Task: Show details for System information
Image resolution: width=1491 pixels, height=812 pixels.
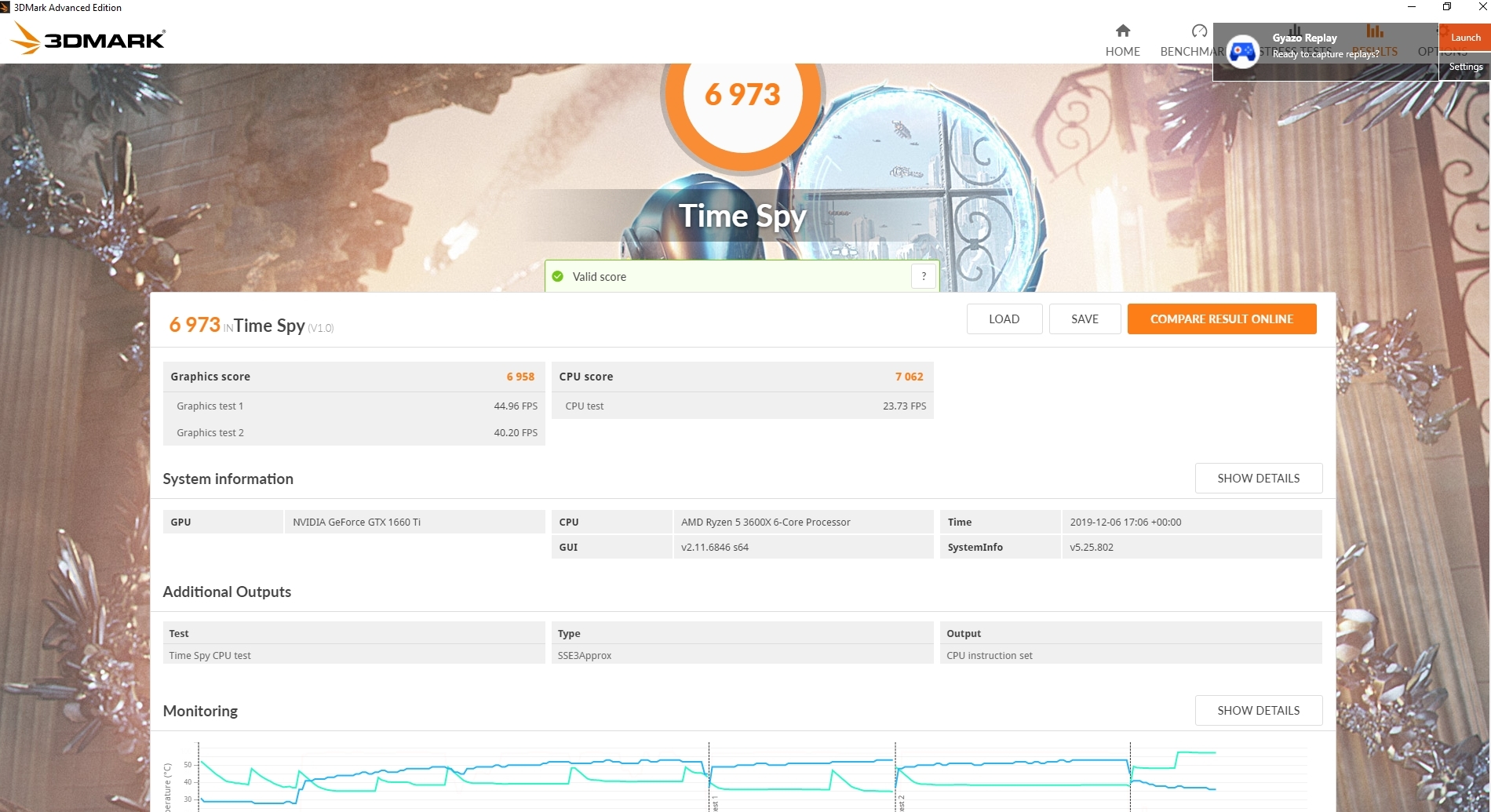Action: [x=1259, y=478]
